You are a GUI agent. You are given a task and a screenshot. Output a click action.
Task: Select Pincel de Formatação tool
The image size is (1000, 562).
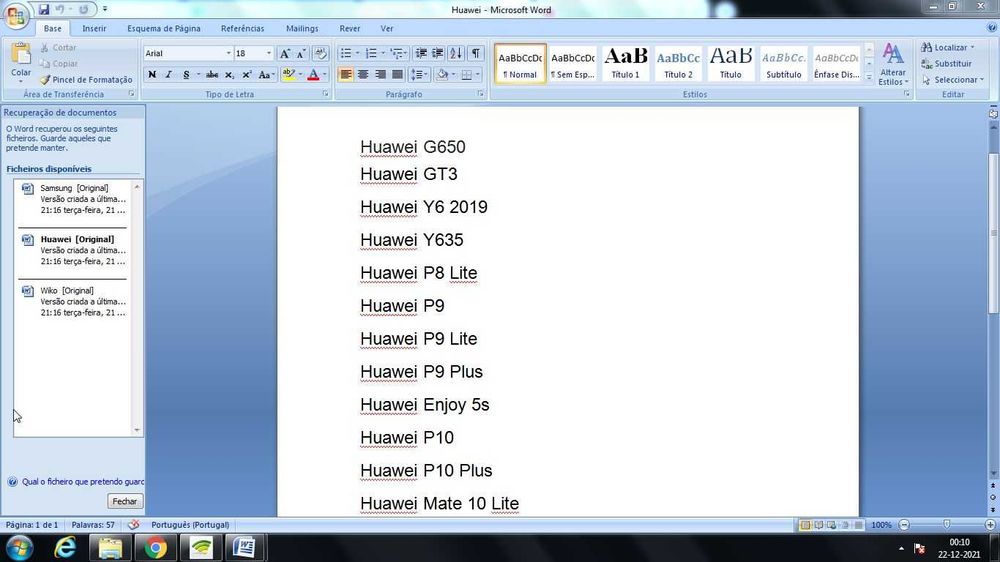[x=86, y=80]
